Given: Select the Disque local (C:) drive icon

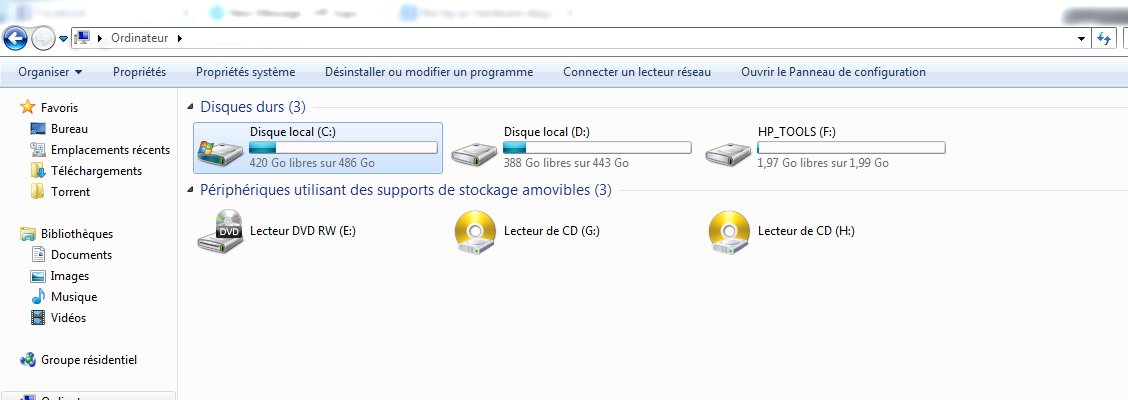Looking at the screenshot, I should tap(220, 151).
